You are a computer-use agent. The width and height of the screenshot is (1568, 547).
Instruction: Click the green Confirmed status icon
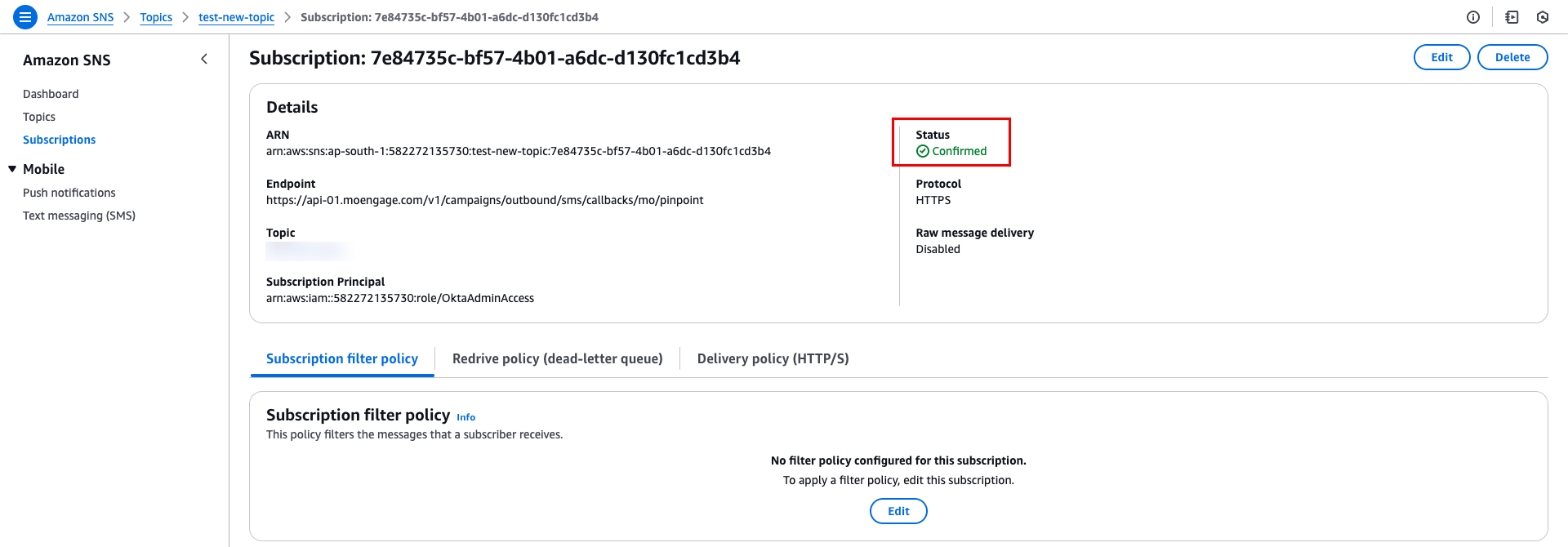tap(923, 151)
